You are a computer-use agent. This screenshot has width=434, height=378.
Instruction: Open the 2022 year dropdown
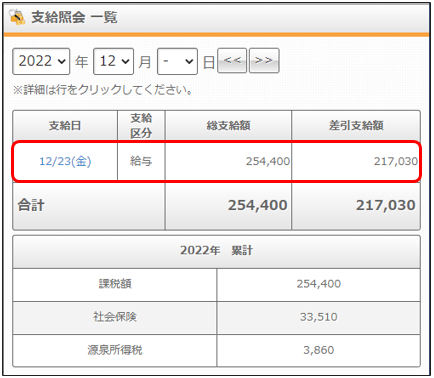[x=41, y=61]
